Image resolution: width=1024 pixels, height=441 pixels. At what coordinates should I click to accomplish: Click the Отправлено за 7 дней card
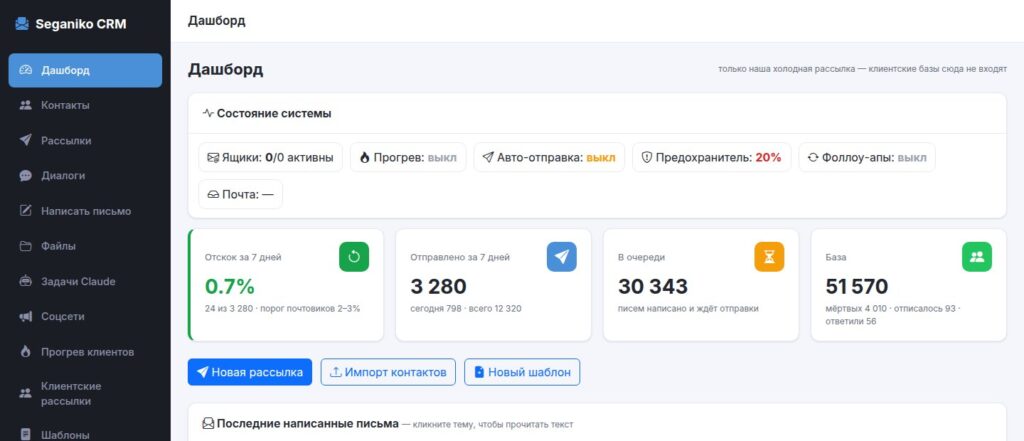tap(493, 285)
